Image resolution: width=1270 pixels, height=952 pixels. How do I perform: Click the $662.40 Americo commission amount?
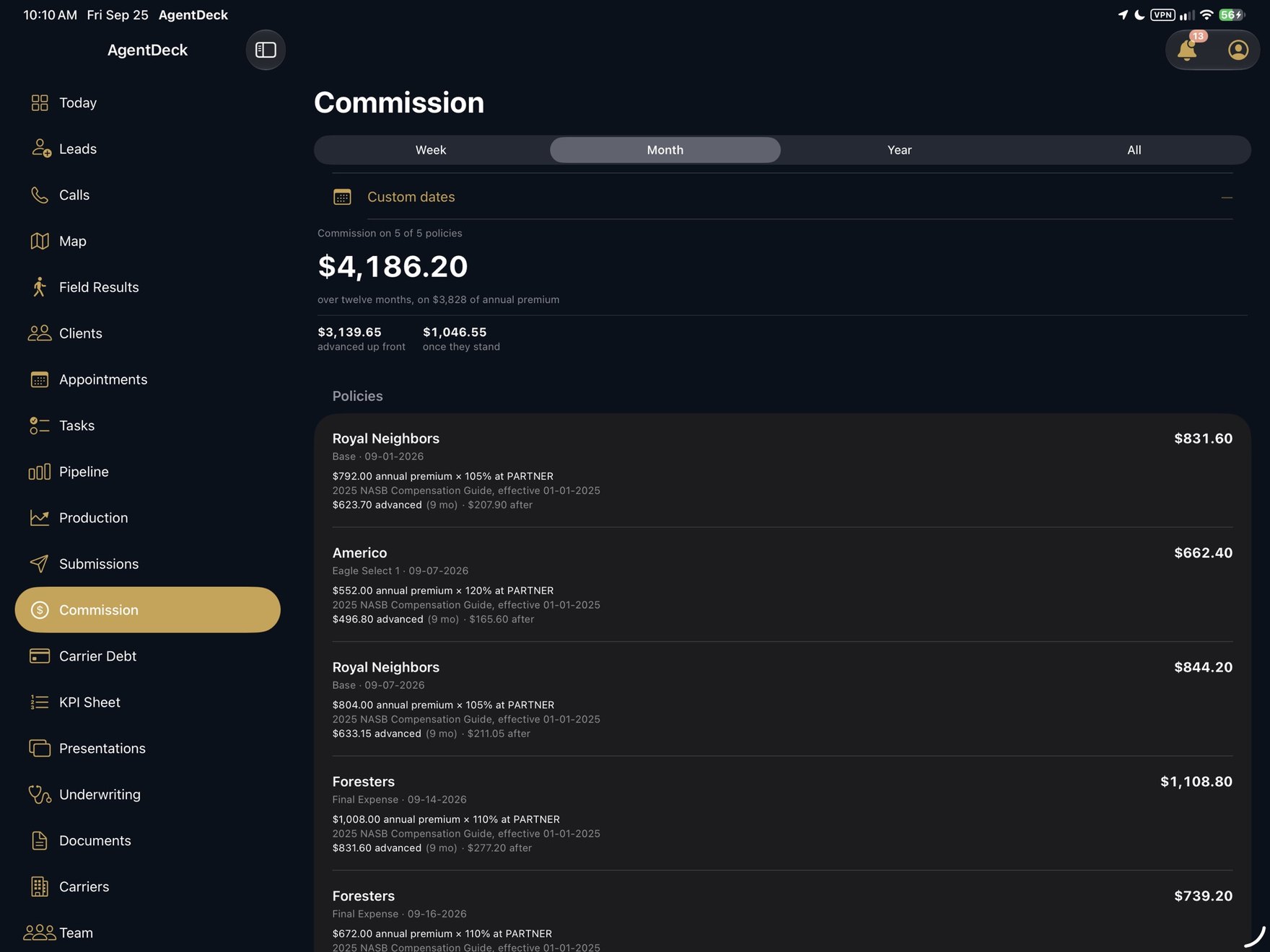coord(1203,553)
